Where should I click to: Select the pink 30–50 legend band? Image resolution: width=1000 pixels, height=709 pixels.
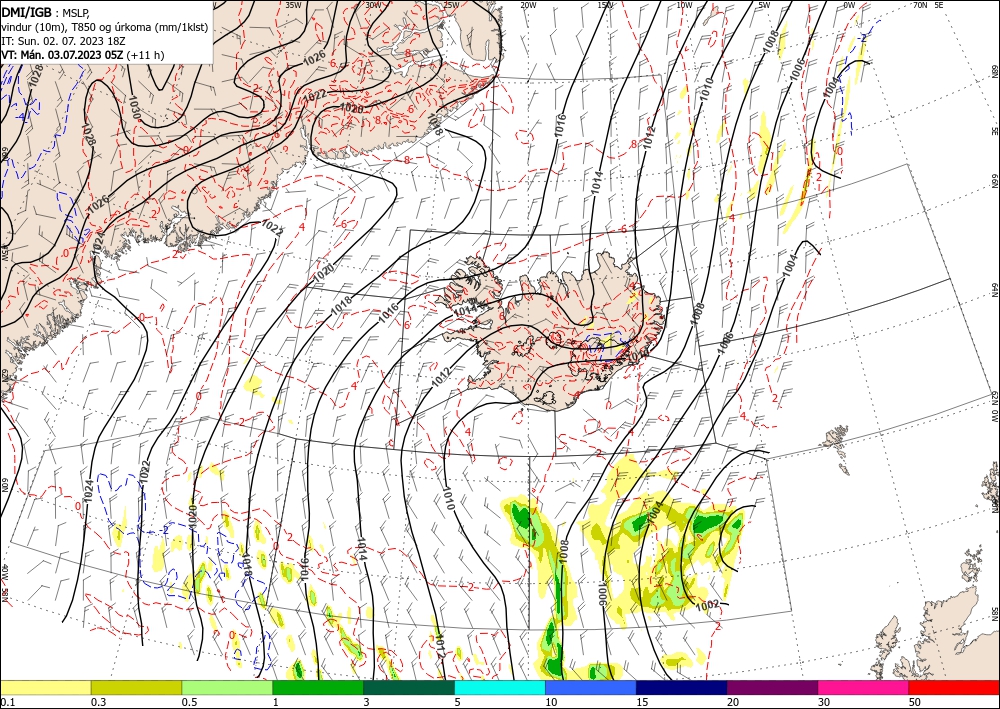[864, 687]
